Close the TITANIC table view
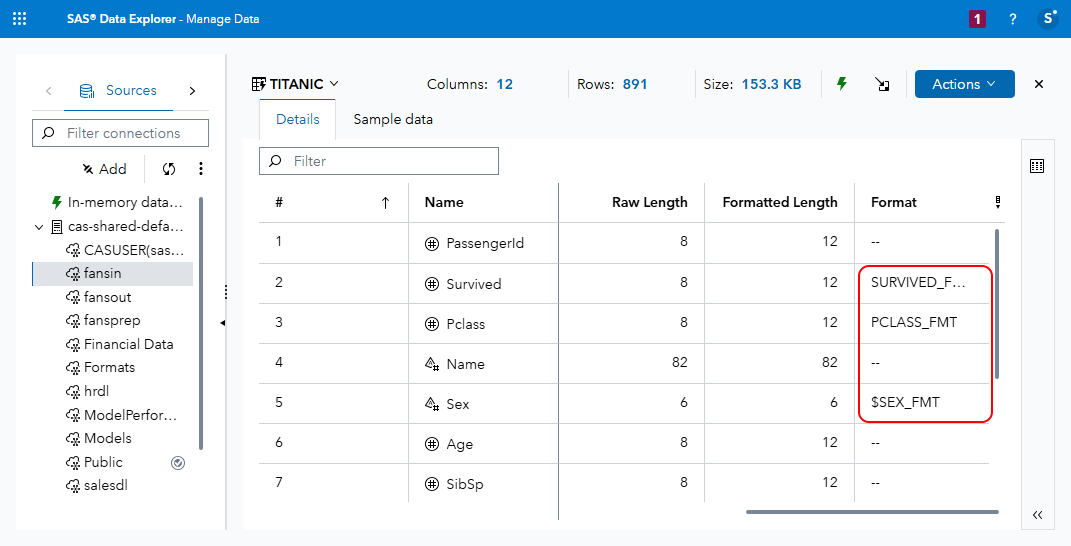This screenshot has height=546, width=1071. (1039, 84)
